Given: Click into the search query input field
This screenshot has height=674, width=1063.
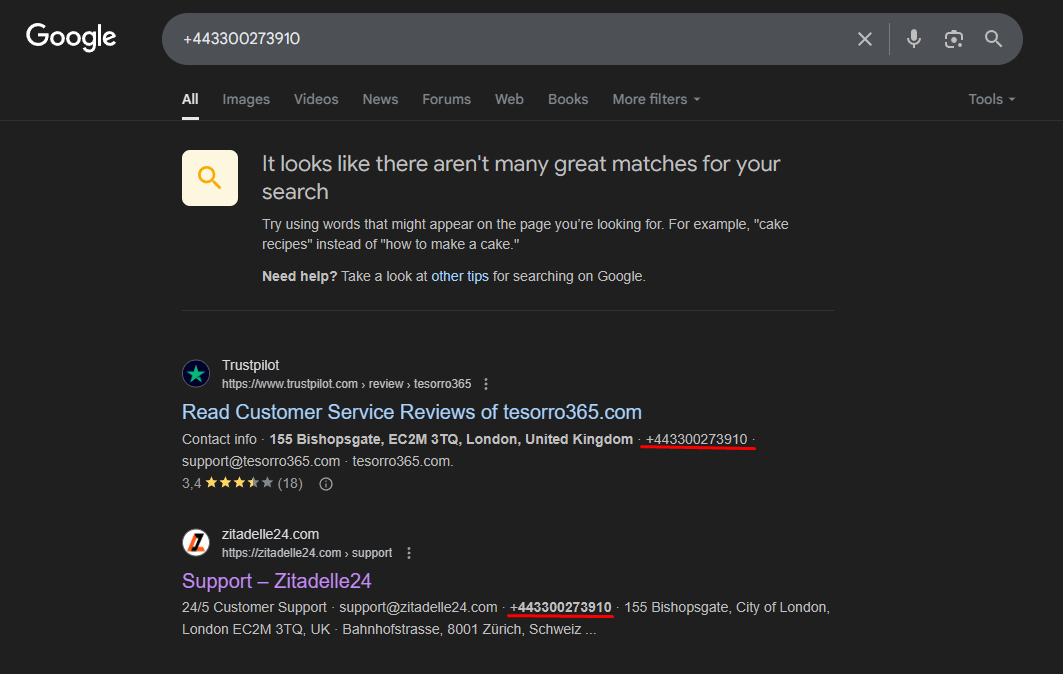Looking at the screenshot, I should tap(500, 39).
